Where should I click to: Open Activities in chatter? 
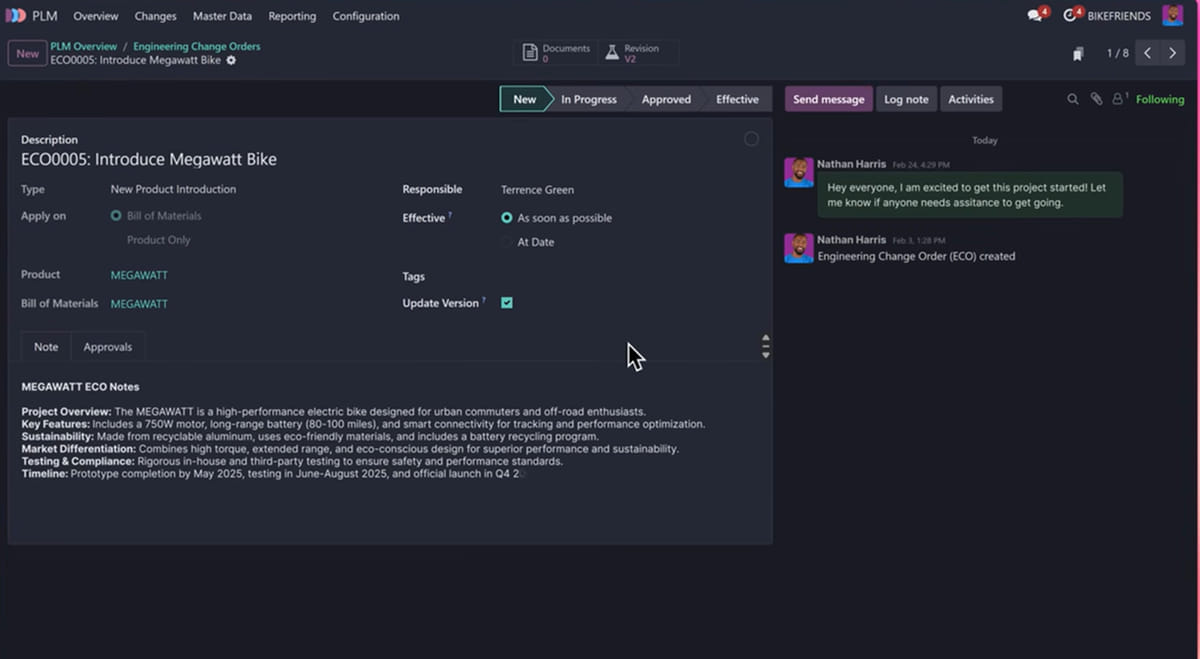(971, 99)
